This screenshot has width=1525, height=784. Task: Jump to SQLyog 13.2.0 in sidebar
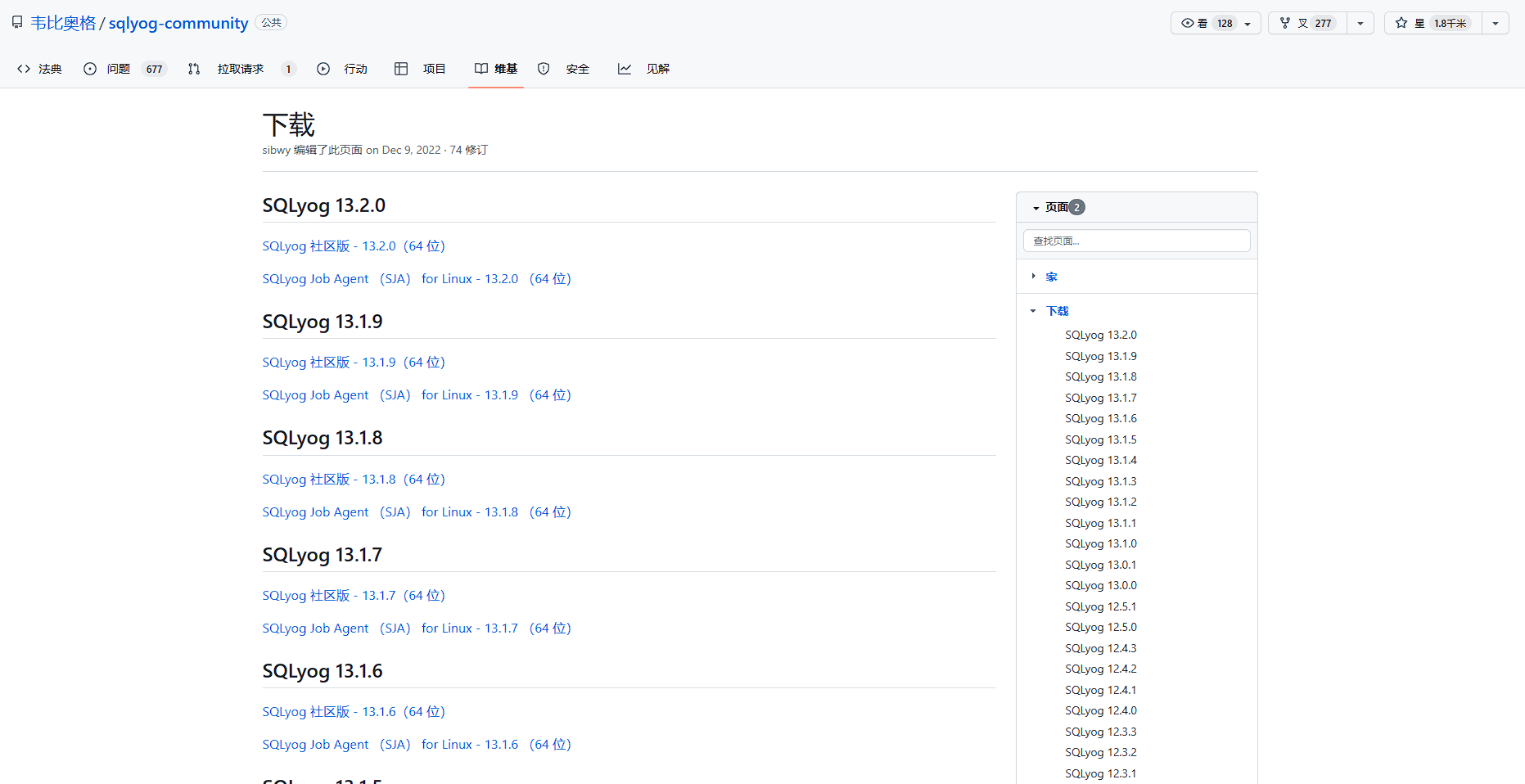1101,335
